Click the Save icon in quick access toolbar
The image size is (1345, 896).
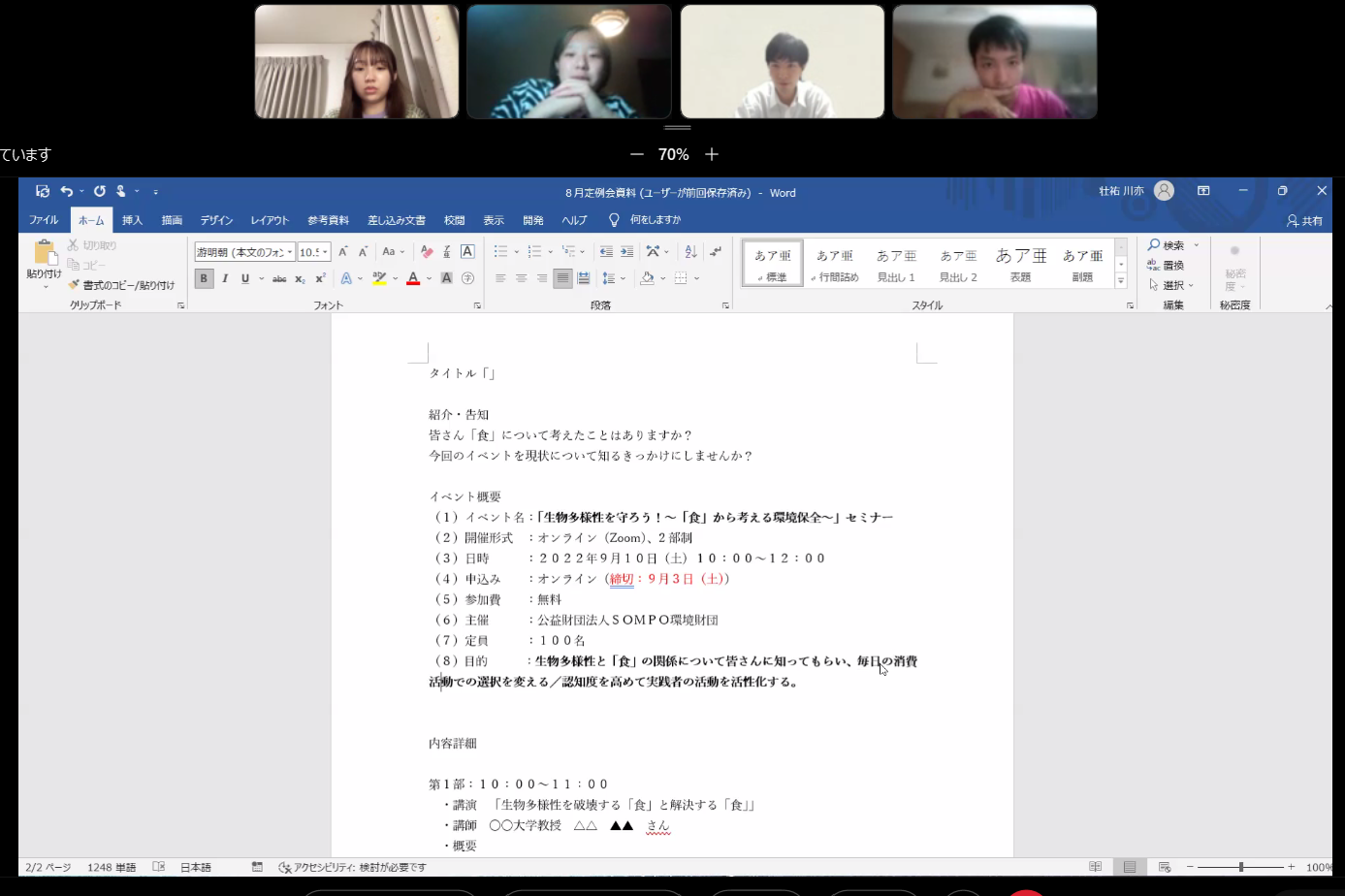pos(43,191)
